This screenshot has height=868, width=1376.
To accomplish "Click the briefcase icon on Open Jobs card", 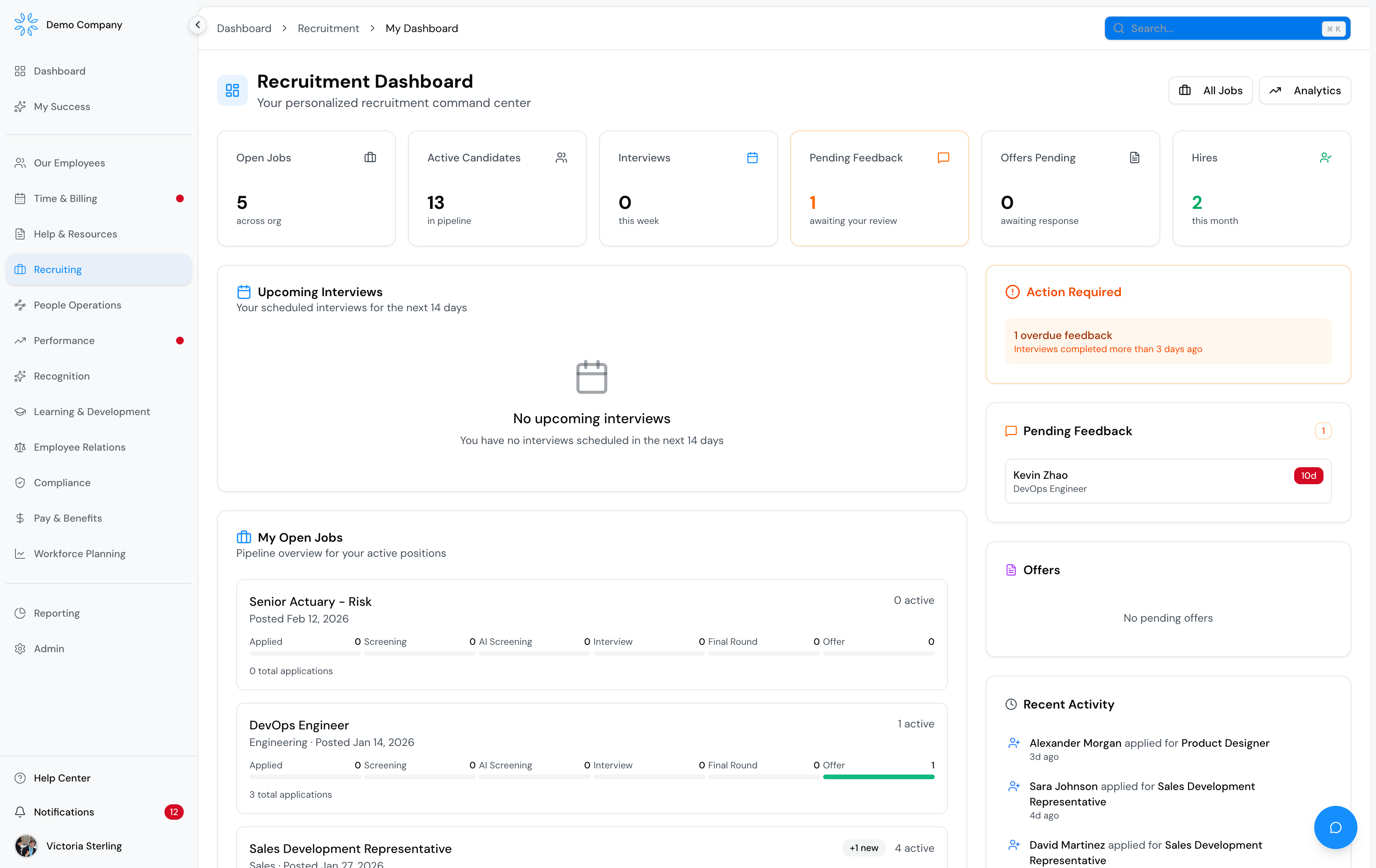I will pos(370,157).
